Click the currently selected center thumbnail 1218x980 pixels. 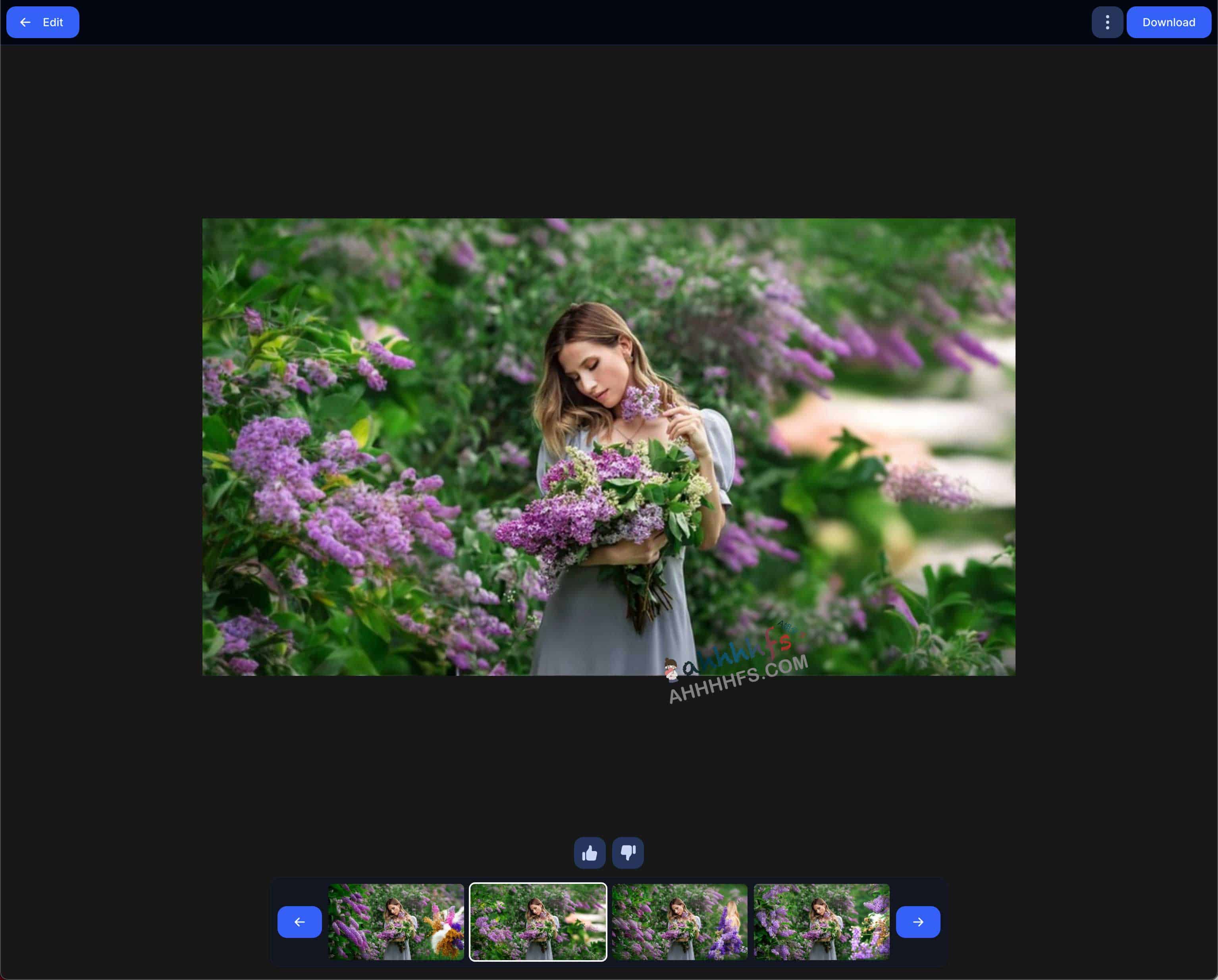coord(537,921)
